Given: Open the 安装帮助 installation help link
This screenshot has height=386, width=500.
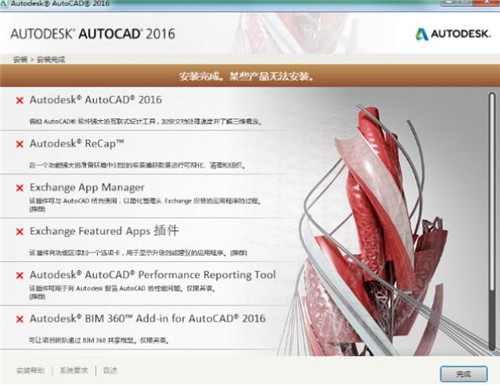Looking at the screenshot, I should click(x=30, y=370).
